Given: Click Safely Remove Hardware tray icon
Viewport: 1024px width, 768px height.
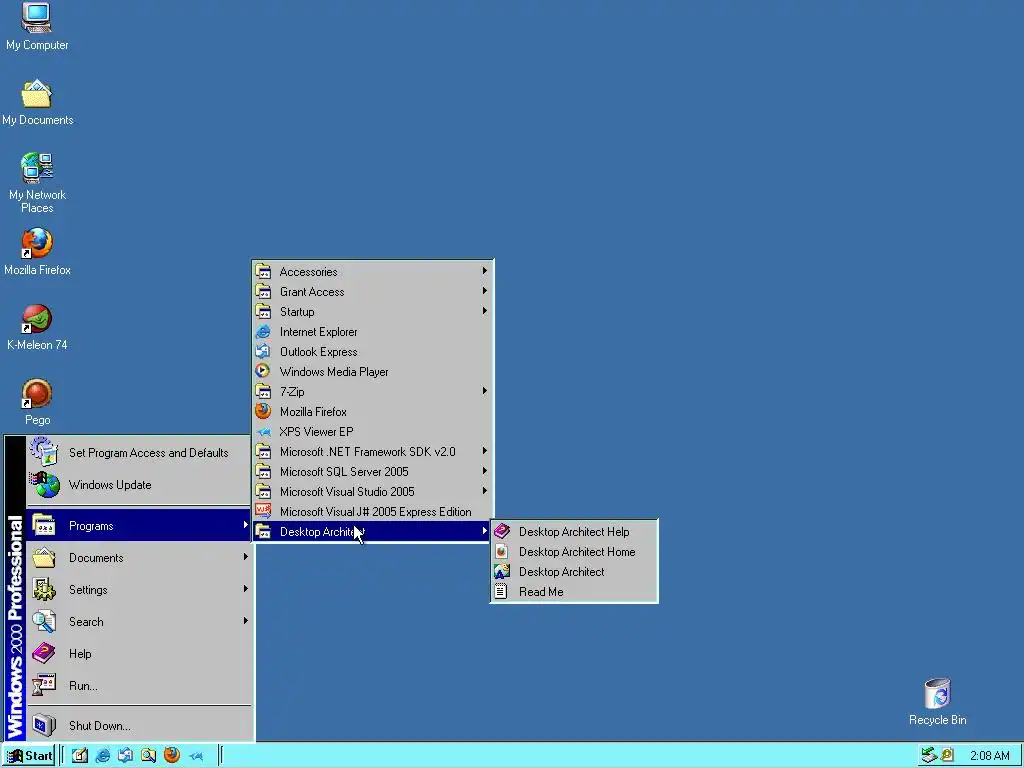Looking at the screenshot, I should (x=929, y=756).
